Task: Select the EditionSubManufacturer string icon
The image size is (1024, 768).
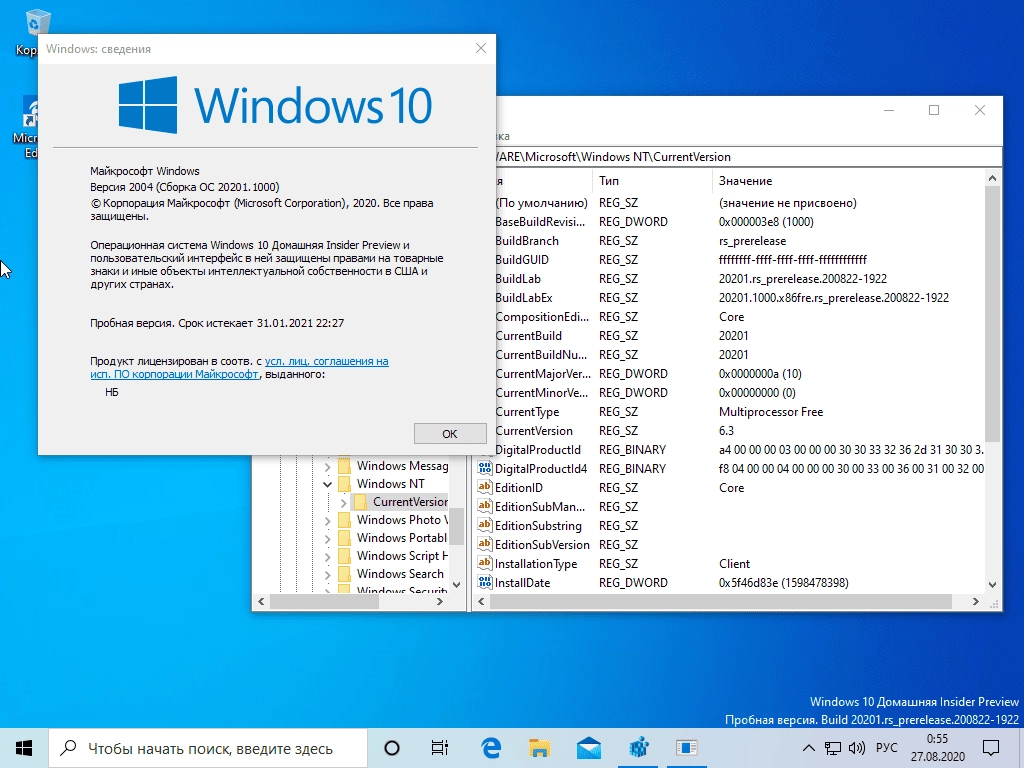Action: click(x=485, y=506)
